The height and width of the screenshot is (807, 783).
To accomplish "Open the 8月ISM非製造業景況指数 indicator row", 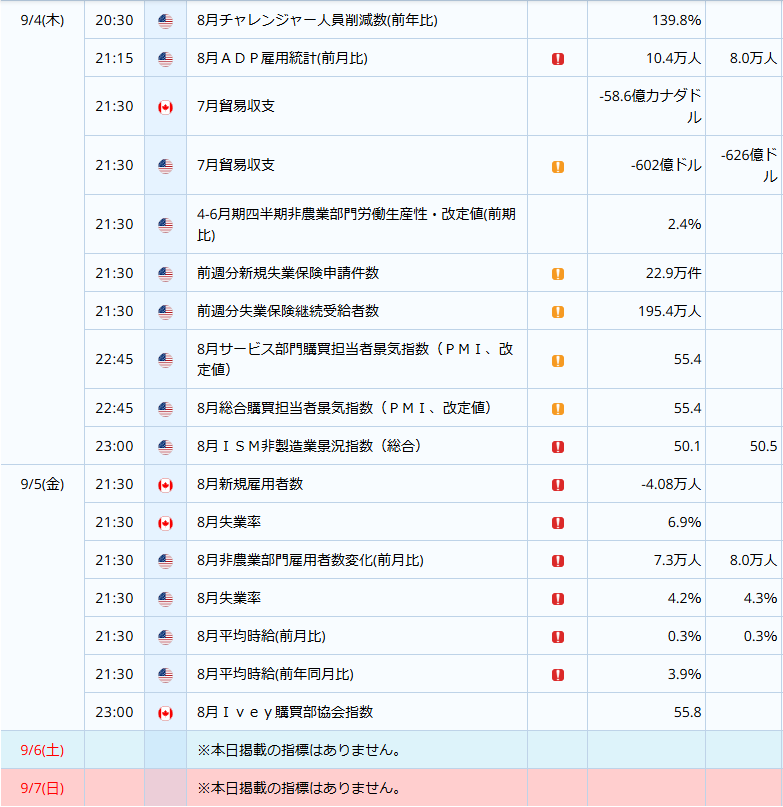I will (432, 446).
